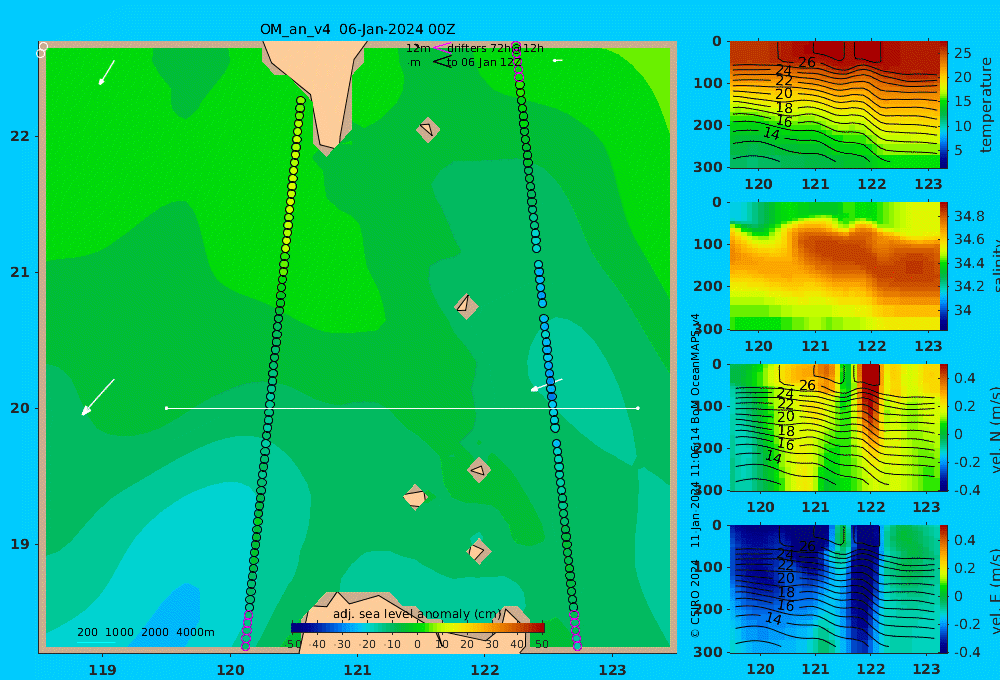Image resolution: width=1000 pixels, height=680 pixels.
Task: Click the white transect line at latitude 20
Action: [x=402, y=408]
